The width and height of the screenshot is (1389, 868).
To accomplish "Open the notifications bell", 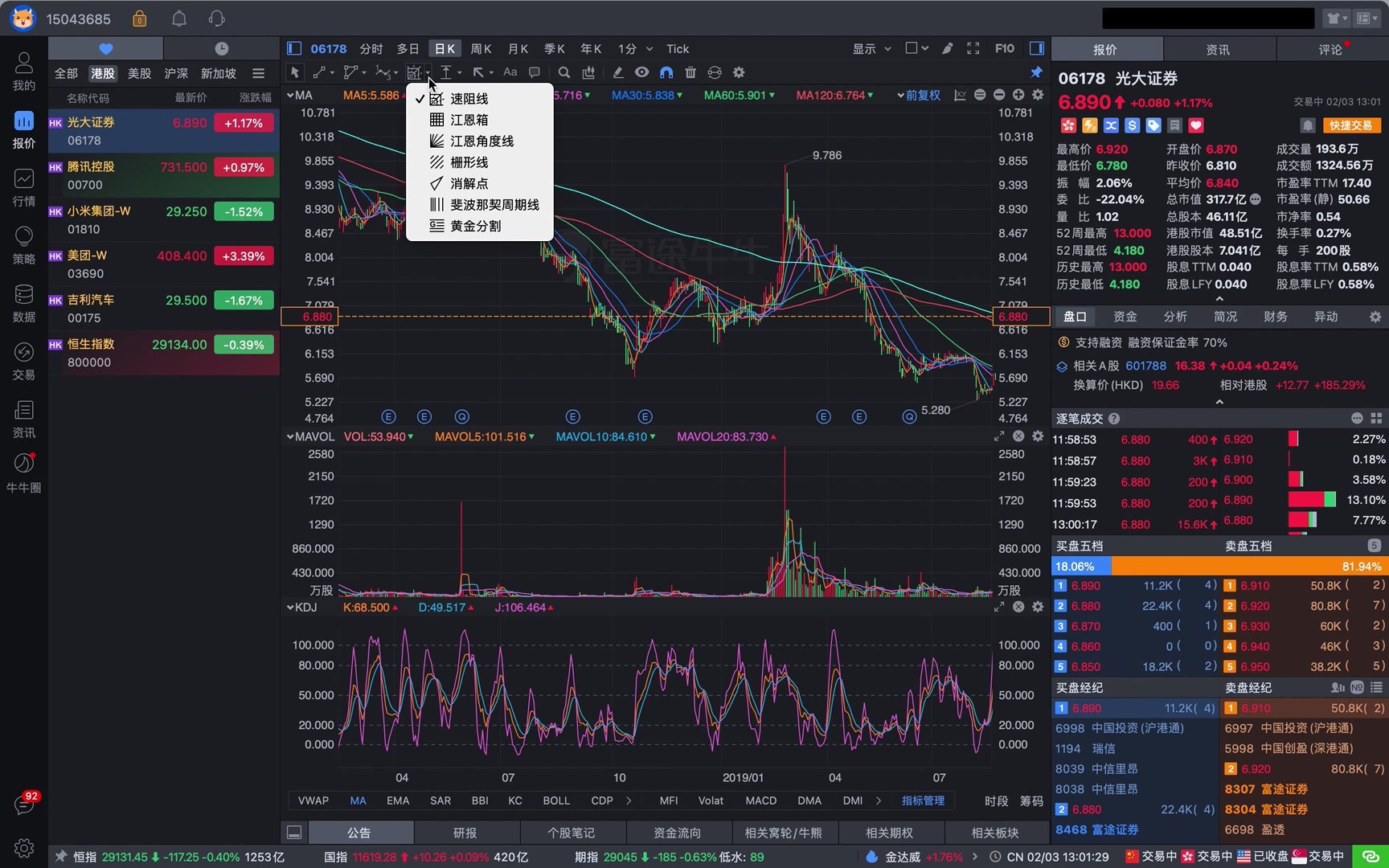I will coord(179,18).
